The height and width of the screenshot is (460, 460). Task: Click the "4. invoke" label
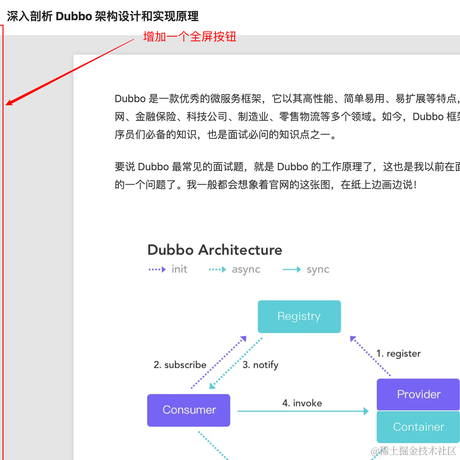tap(302, 403)
